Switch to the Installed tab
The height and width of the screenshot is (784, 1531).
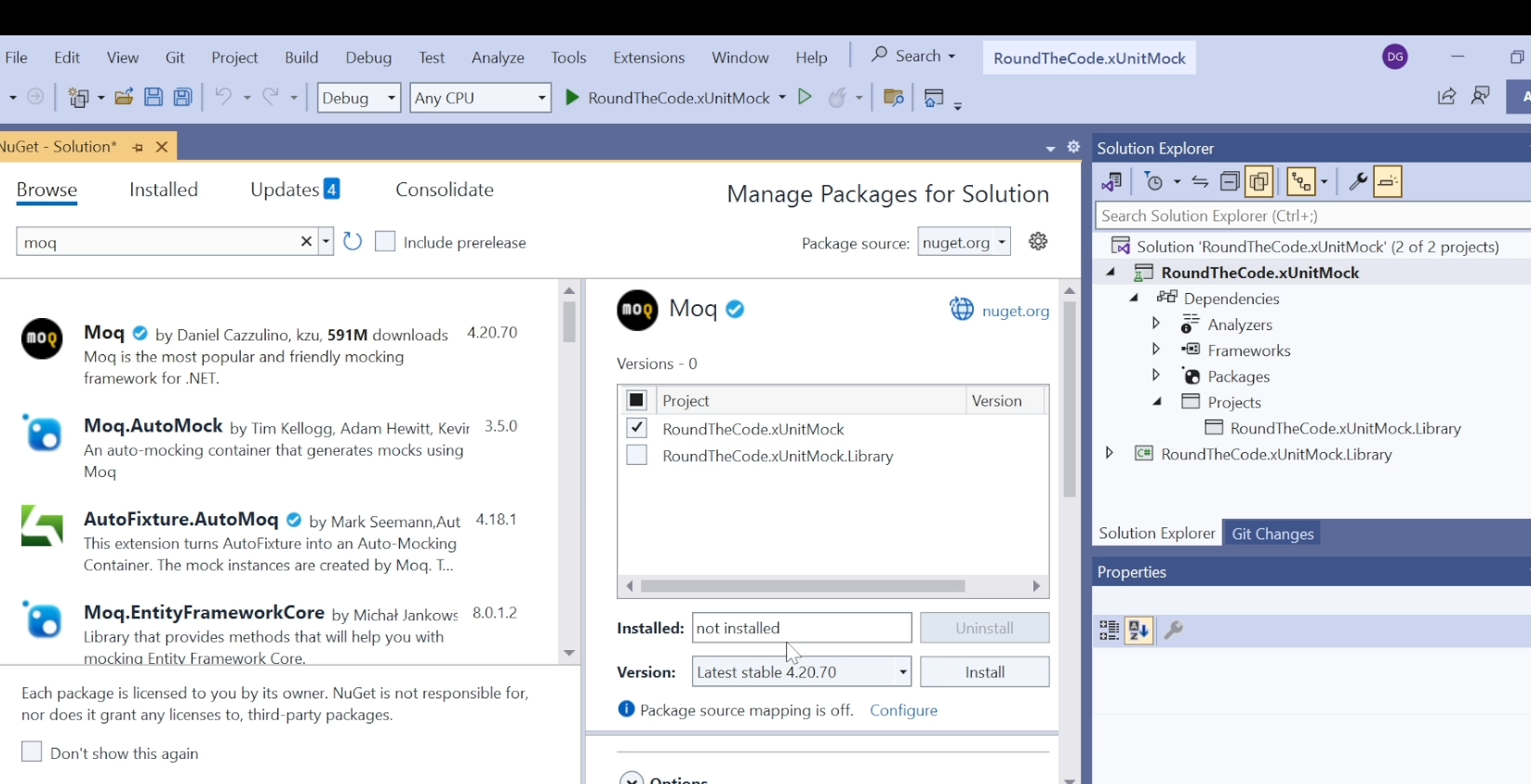pyautogui.click(x=164, y=190)
